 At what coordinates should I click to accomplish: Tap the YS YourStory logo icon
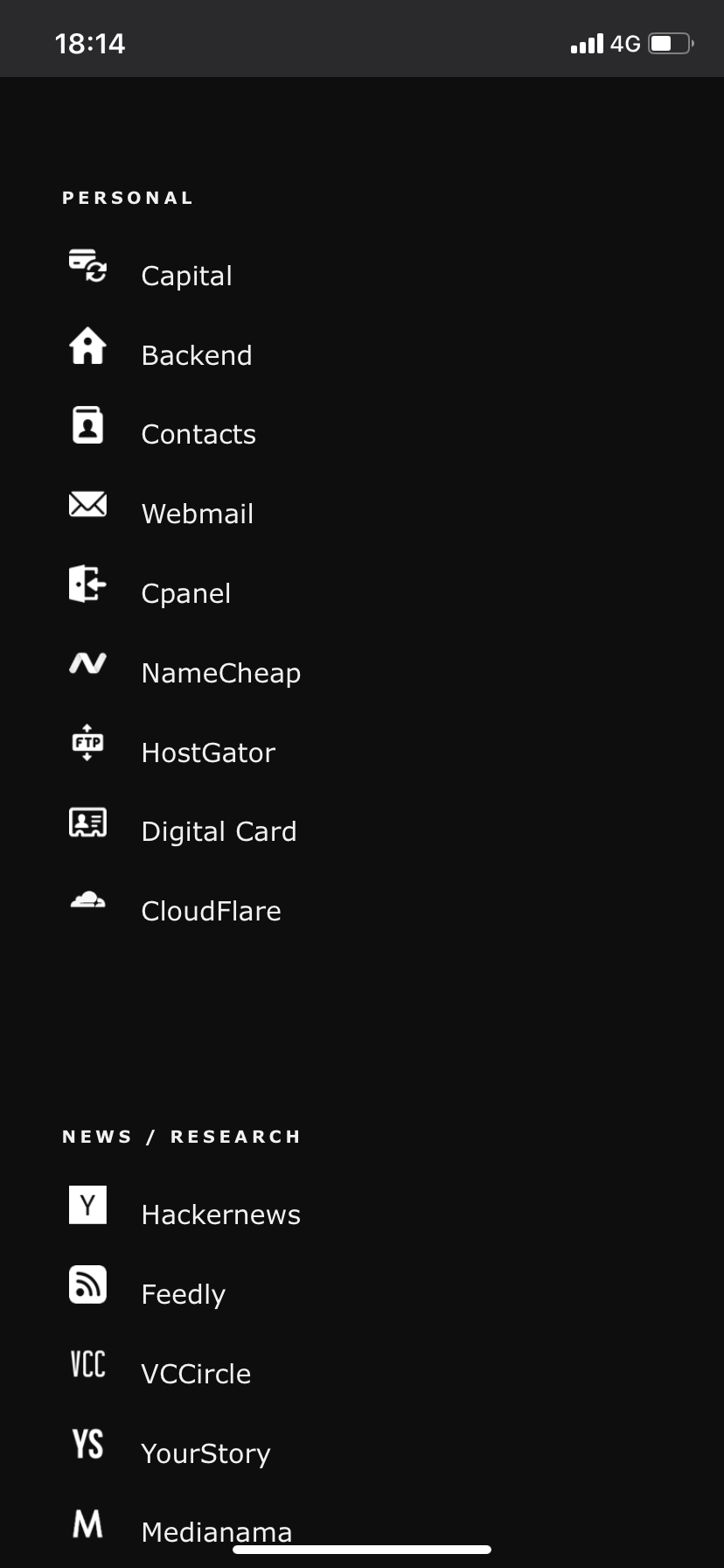tap(87, 1444)
